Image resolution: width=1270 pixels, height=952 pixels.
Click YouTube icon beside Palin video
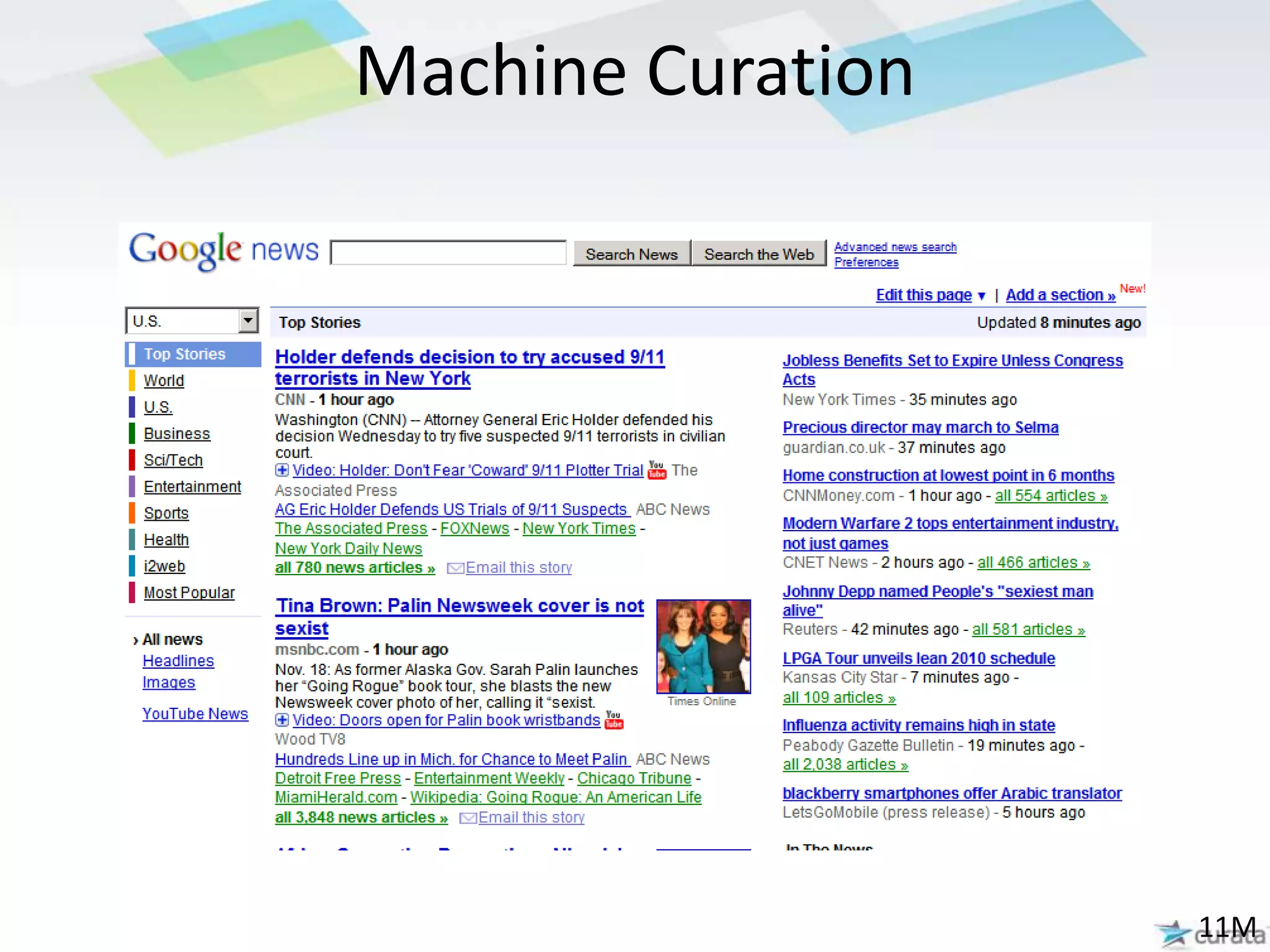point(614,720)
